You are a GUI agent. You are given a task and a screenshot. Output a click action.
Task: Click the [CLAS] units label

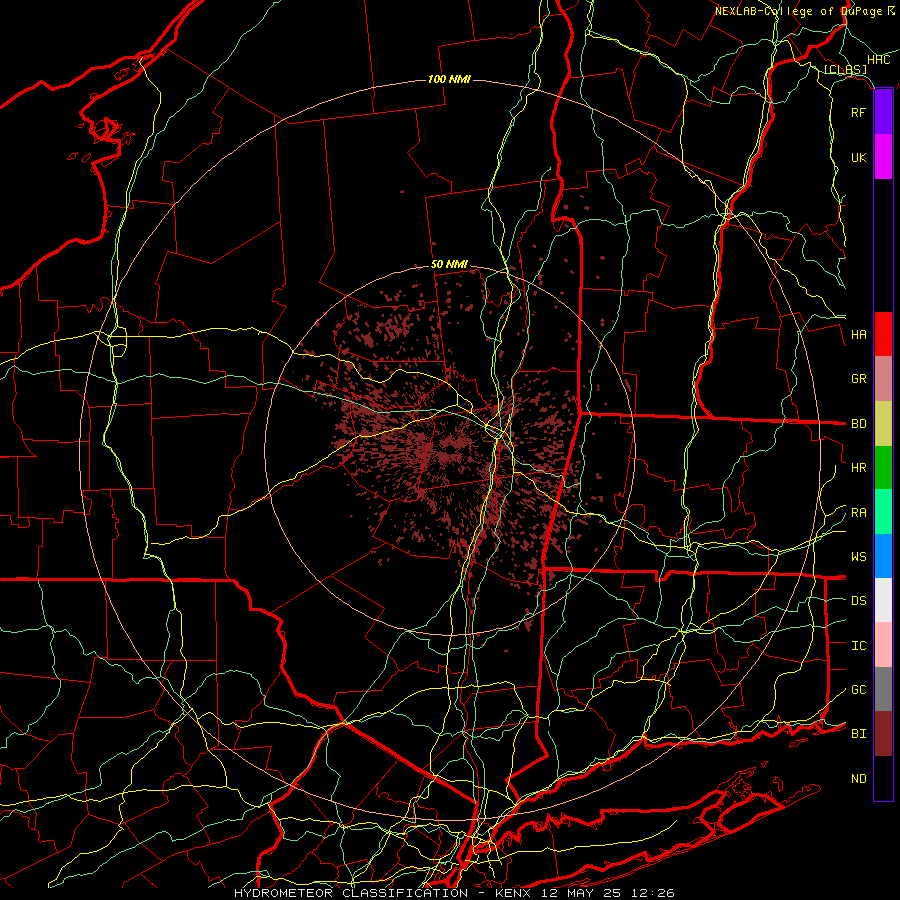[x=845, y=69]
